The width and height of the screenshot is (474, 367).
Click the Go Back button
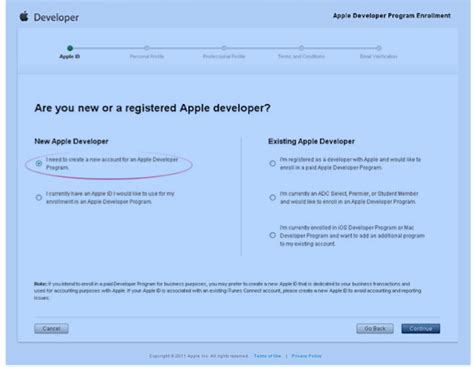(375, 329)
